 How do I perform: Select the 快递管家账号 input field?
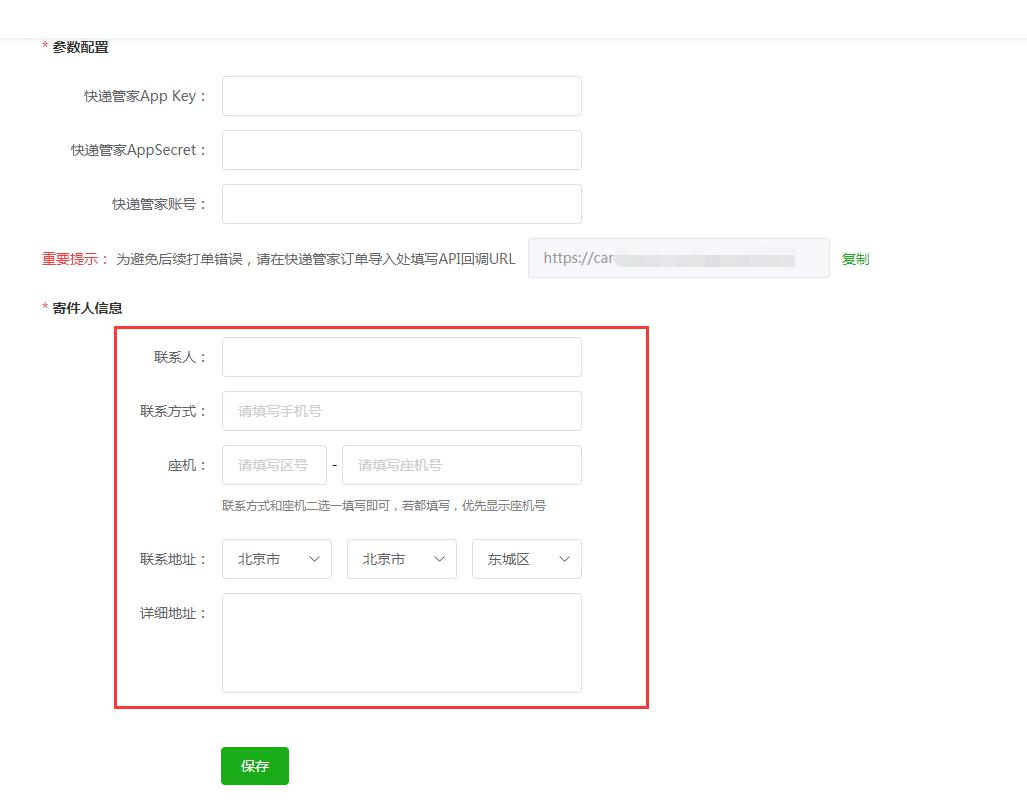click(x=401, y=204)
